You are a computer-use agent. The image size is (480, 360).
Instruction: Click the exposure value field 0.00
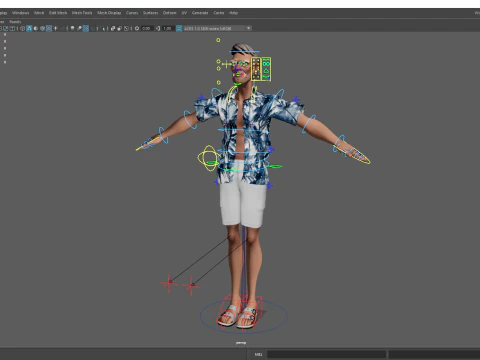point(146,28)
